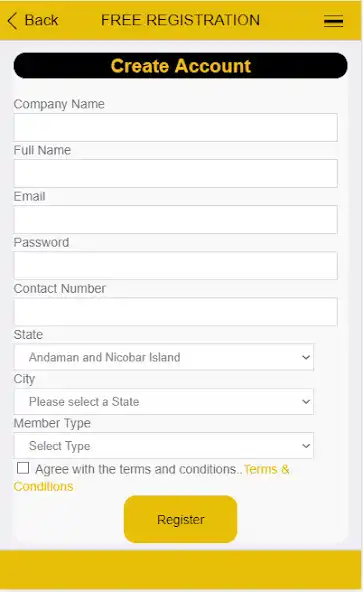Expand the State dropdown
Viewport: 363px width, 592px height.
164,357
